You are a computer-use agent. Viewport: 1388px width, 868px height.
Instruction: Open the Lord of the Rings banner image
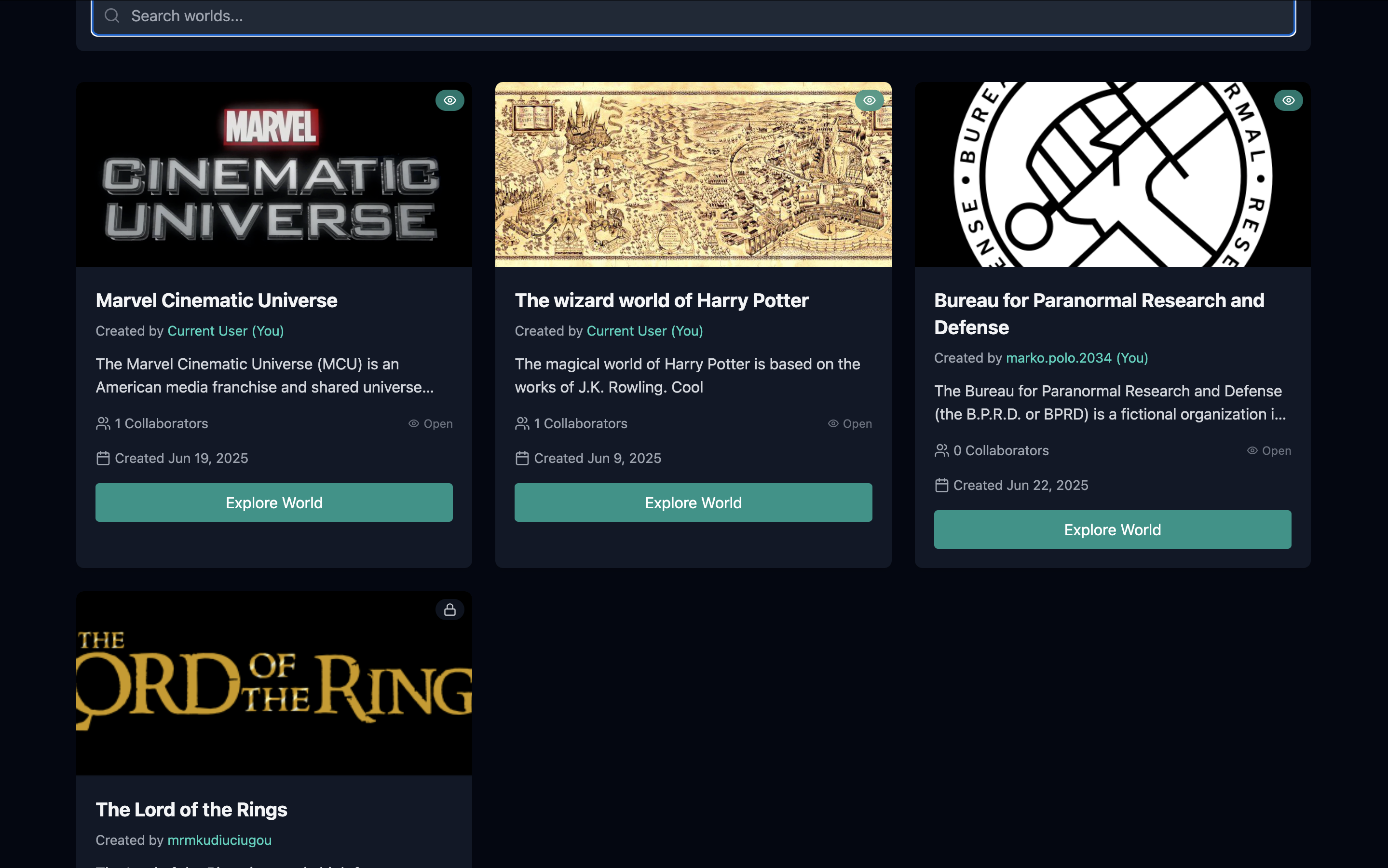(x=274, y=683)
